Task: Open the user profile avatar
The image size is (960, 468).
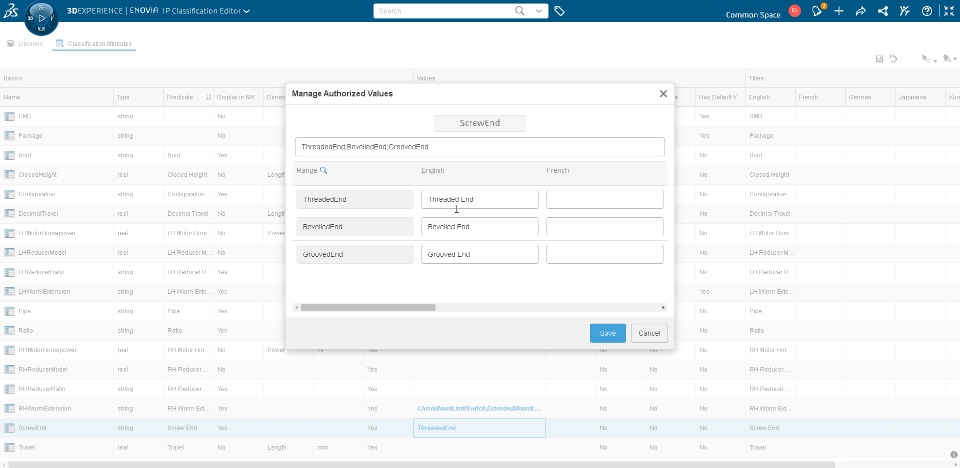Action: 795,11
